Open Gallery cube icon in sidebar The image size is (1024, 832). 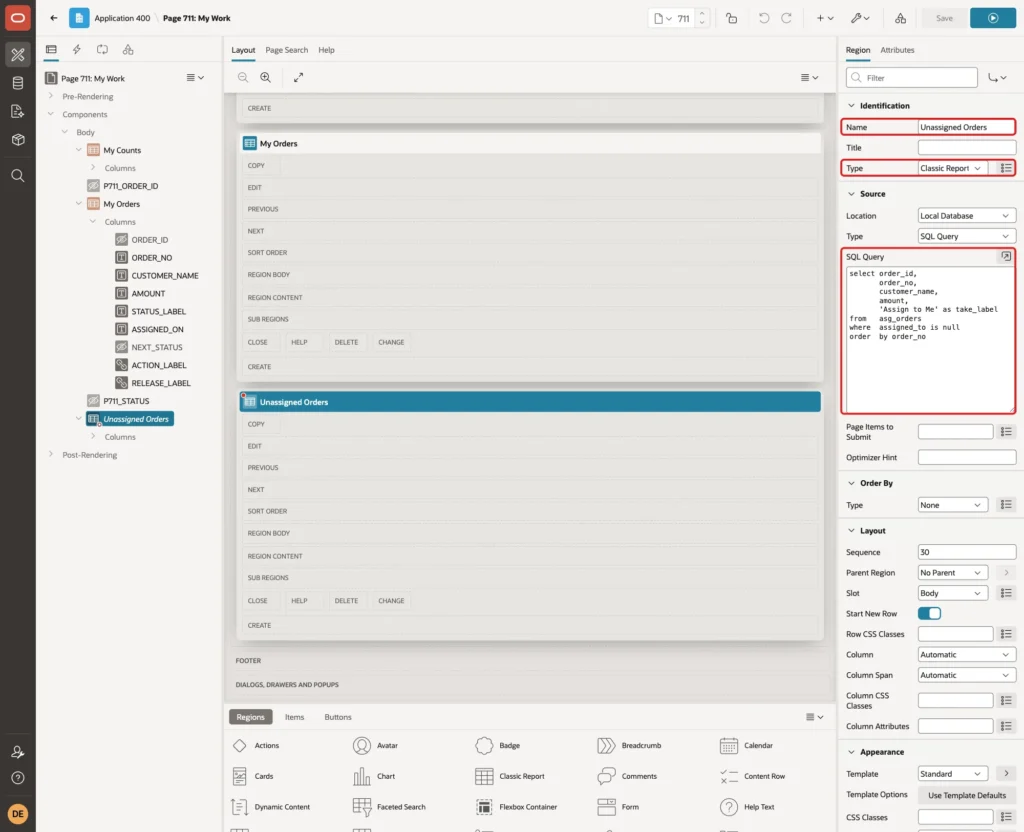click(18, 139)
